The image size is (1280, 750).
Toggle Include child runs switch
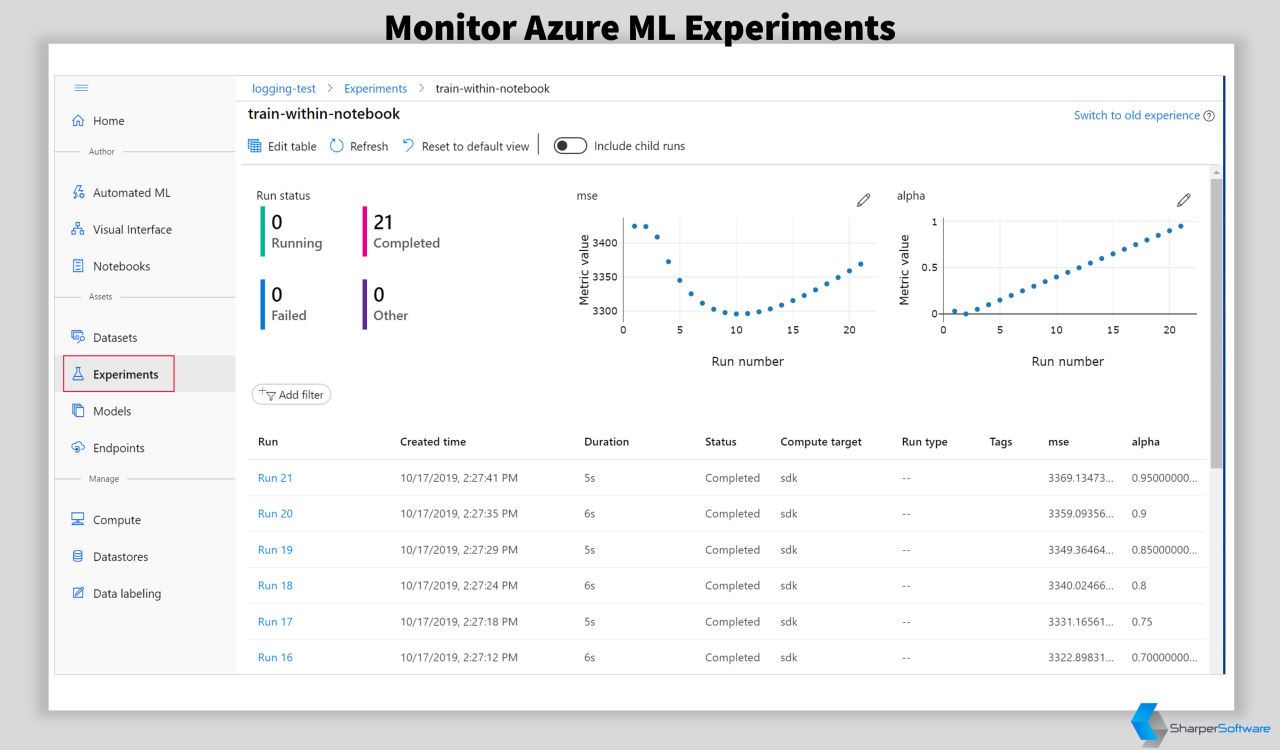570,146
